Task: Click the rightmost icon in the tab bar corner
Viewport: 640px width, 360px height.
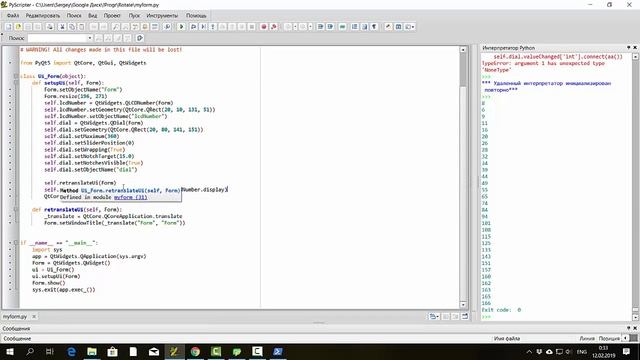Action: click(464, 316)
